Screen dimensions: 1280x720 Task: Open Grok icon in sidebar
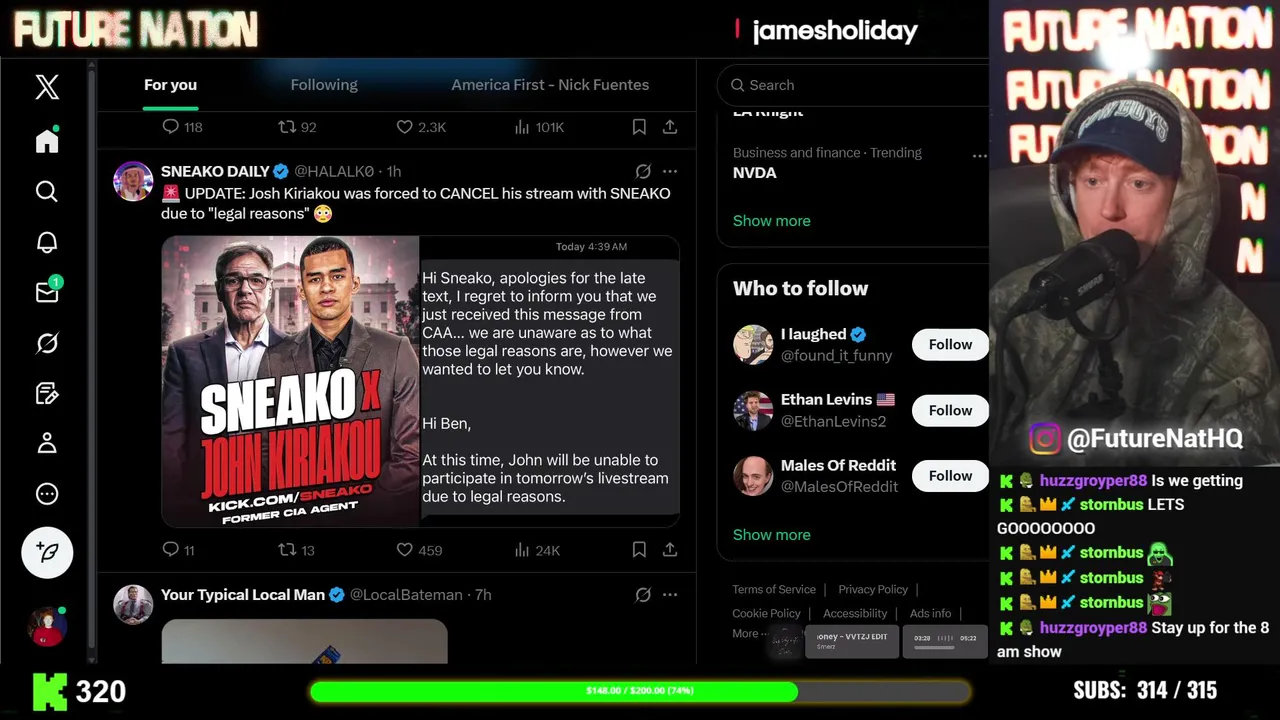(47, 343)
